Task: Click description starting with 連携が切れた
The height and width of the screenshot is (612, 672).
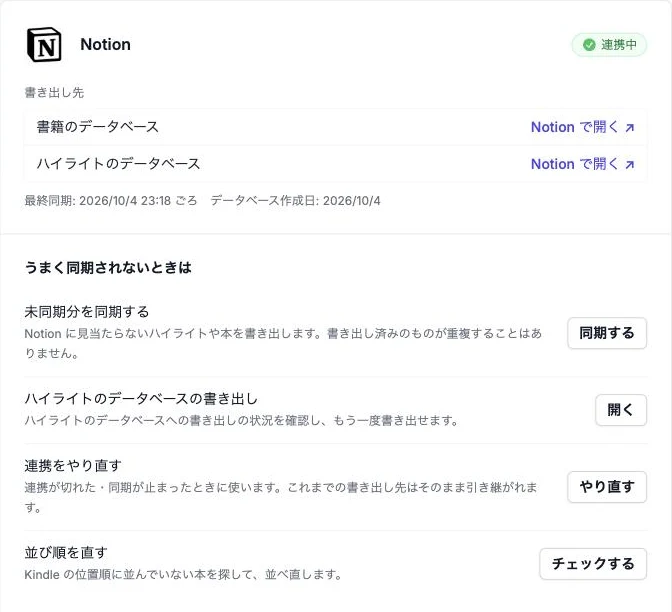Action: coord(281,497)
